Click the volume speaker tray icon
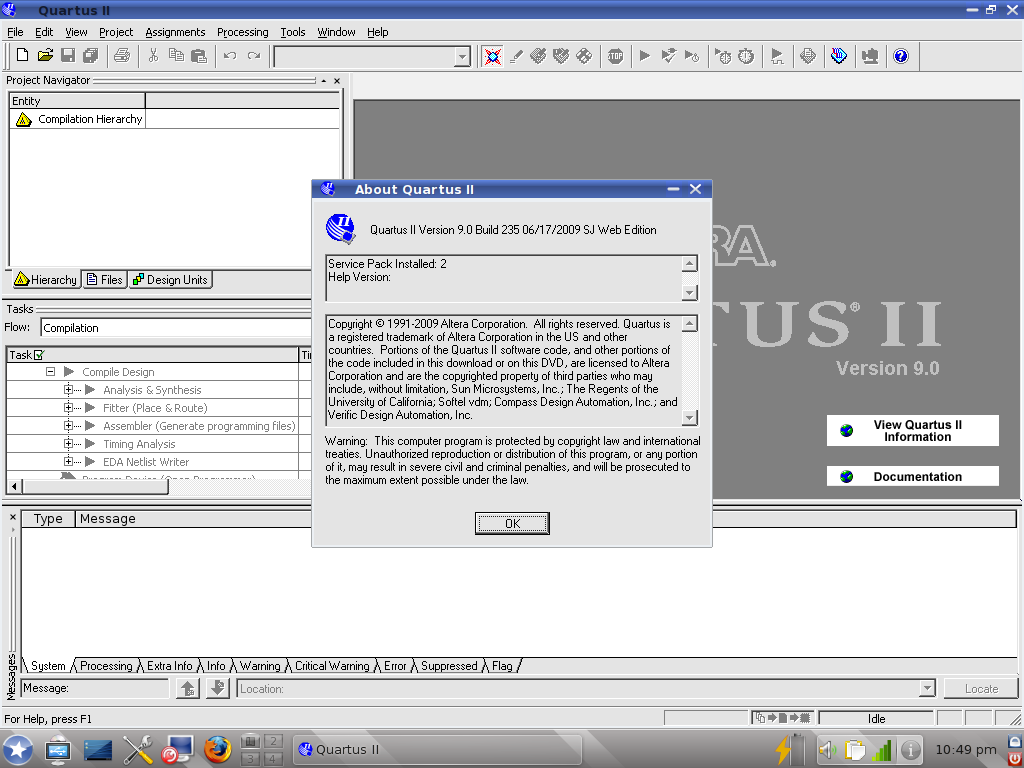The image size is (1024, 768). pyautogui.click(x=827, y=750)
